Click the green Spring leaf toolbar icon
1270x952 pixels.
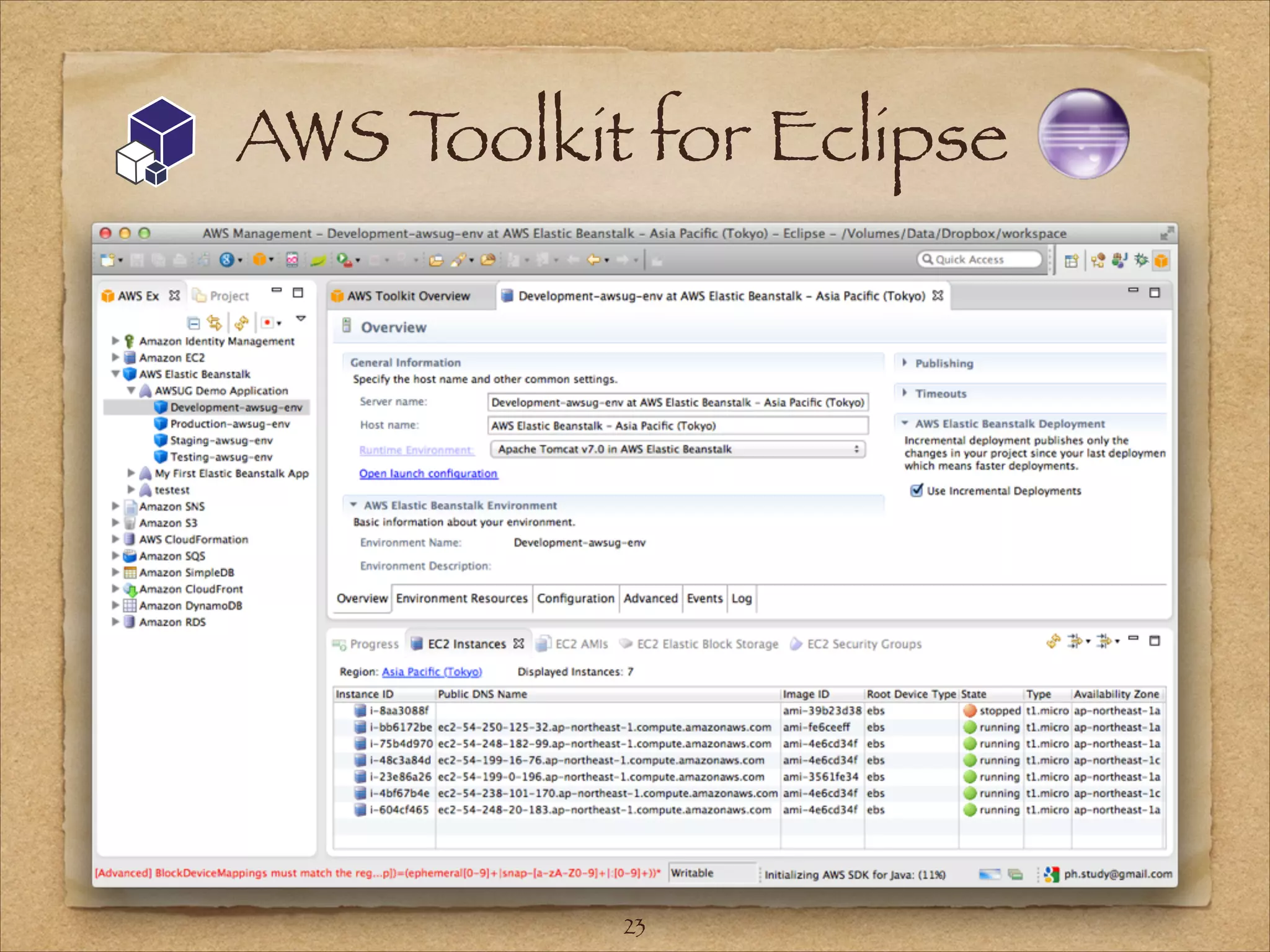click(x=318, y=260)
